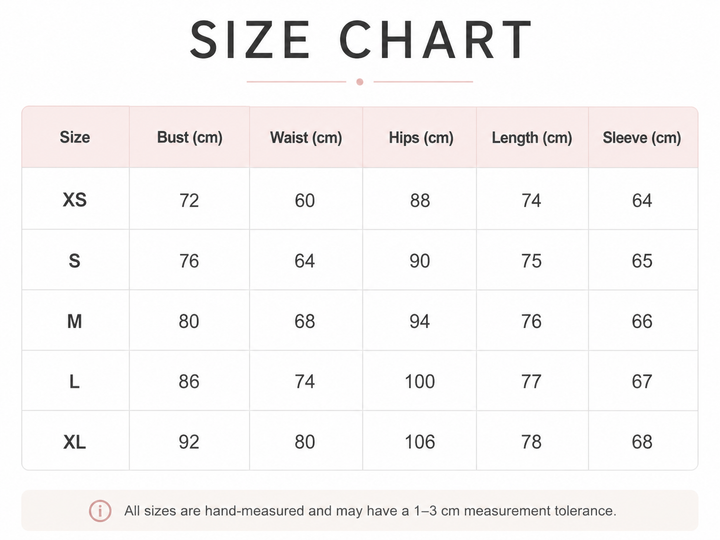Viewport: 720px width, 540px height.
Task: Click the Length (cm) column header
Action: (x=532, y=138)
